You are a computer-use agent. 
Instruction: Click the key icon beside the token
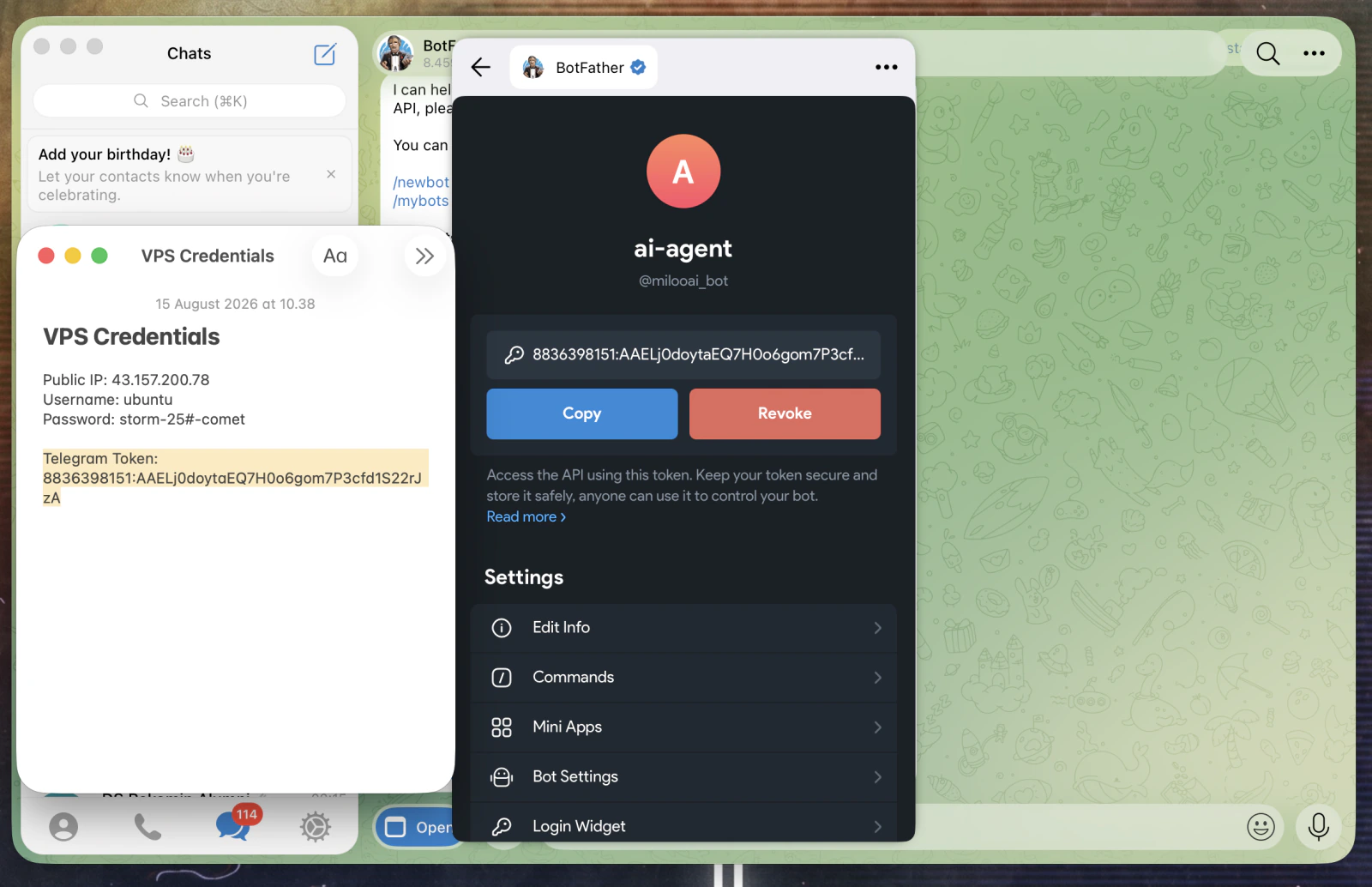(x=514, y=355)
